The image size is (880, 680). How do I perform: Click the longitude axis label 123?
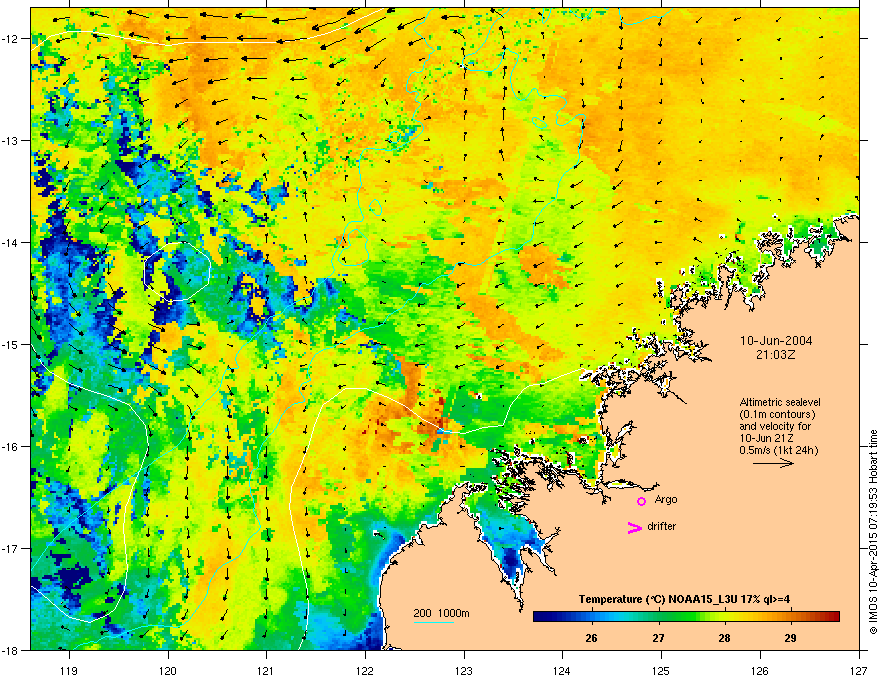tap(464, 670)
